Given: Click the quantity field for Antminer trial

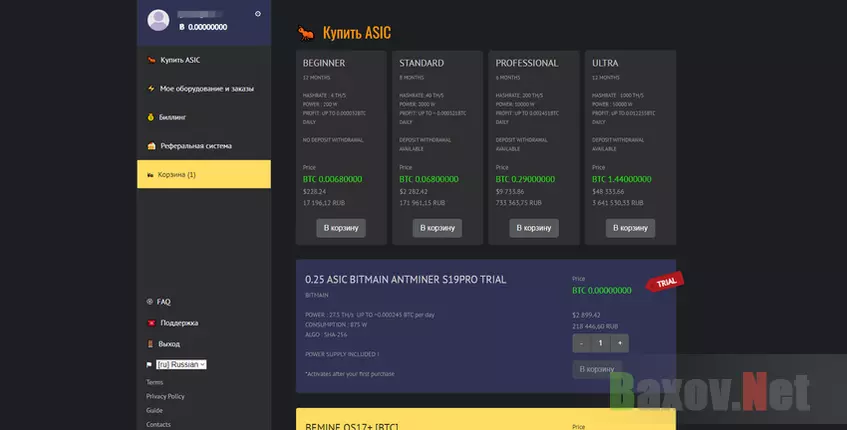Looking at the screenshot, I should click(600, 342).
